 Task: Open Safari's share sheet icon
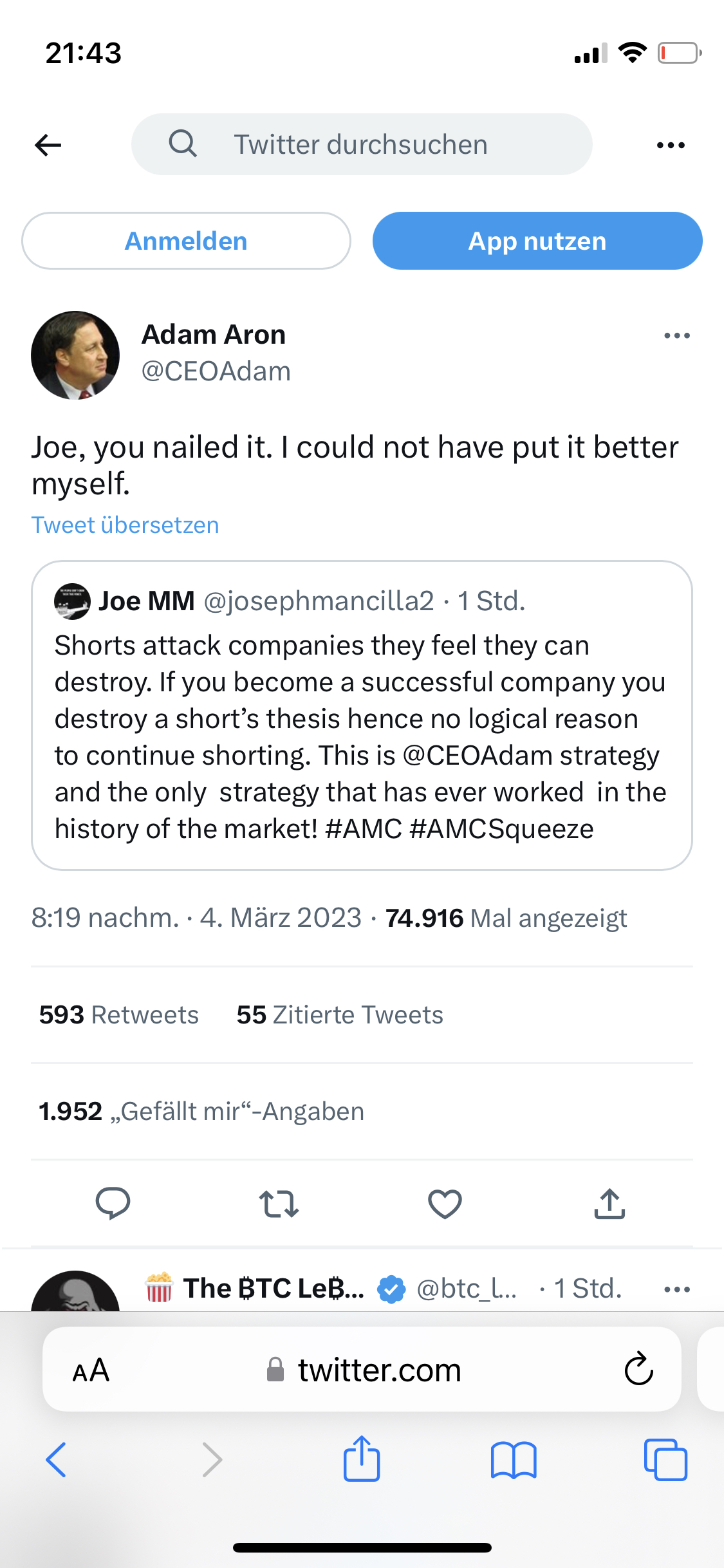point(362,1460)
